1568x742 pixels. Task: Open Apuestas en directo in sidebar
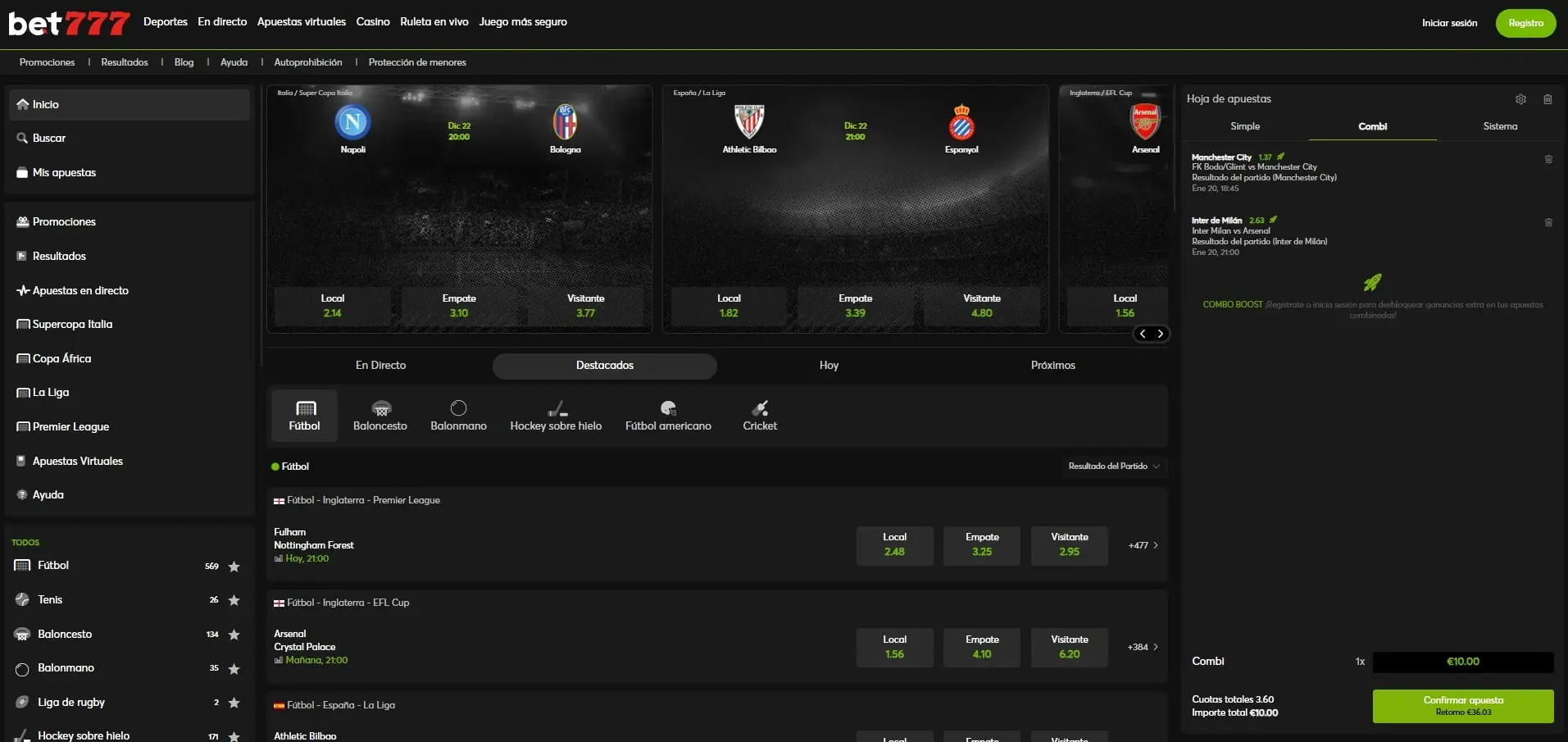130,291
